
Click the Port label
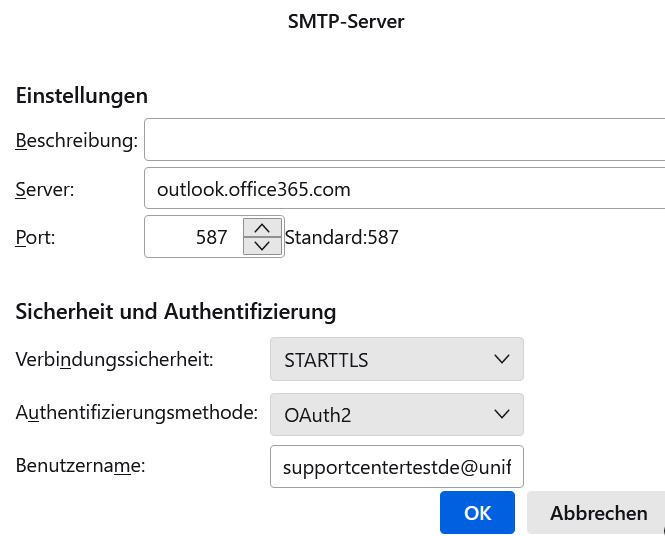(x=36, y=238)
